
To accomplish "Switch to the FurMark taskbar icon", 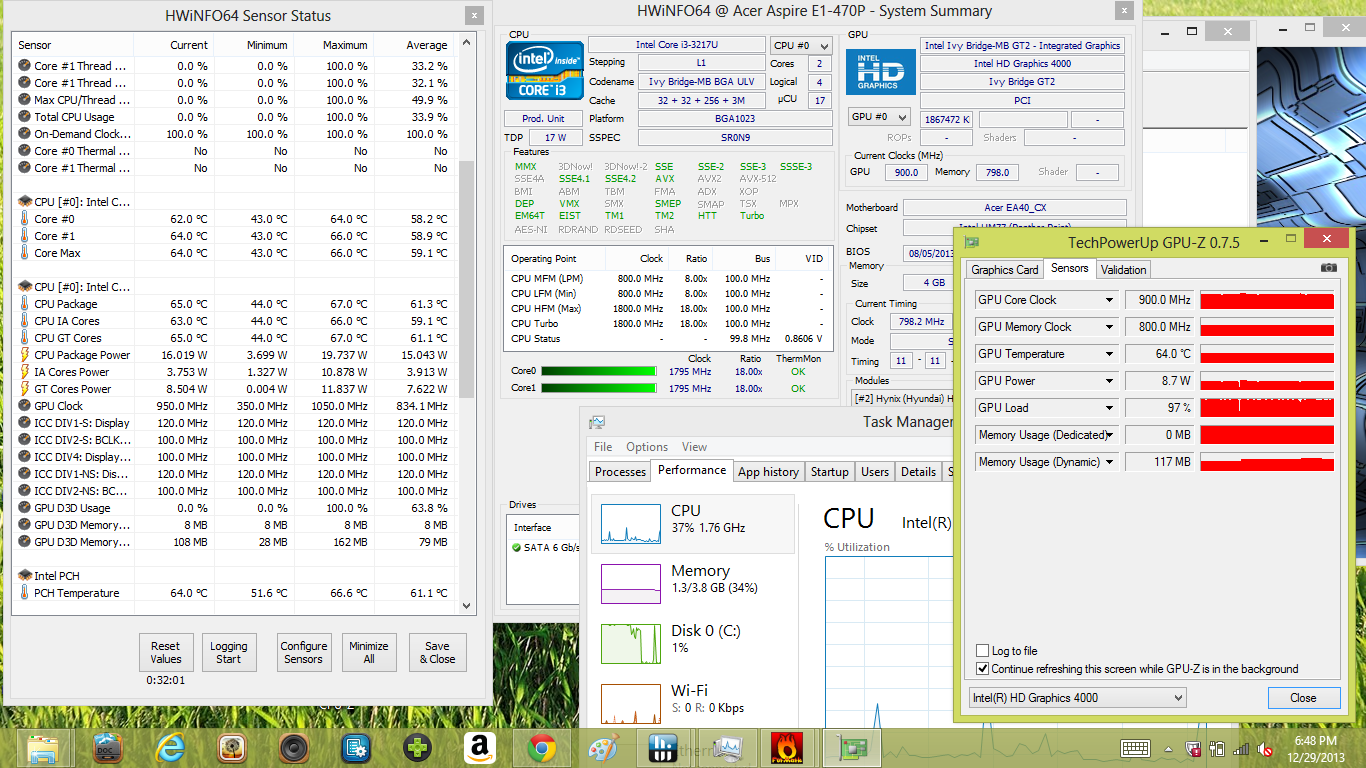I will pyautogui.click(x=787, y=747).
